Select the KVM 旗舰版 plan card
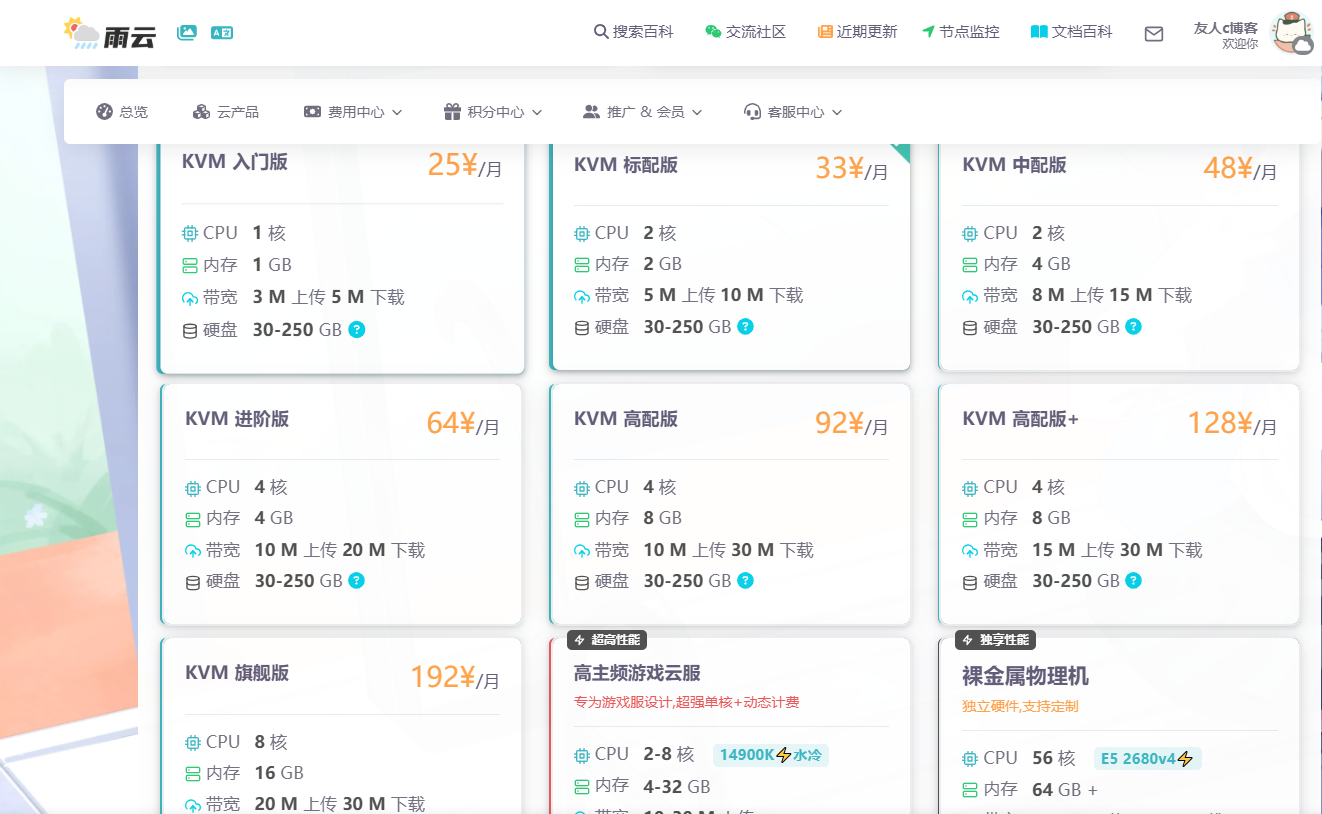The image size is (1322, 814). (x=341, y=725)
